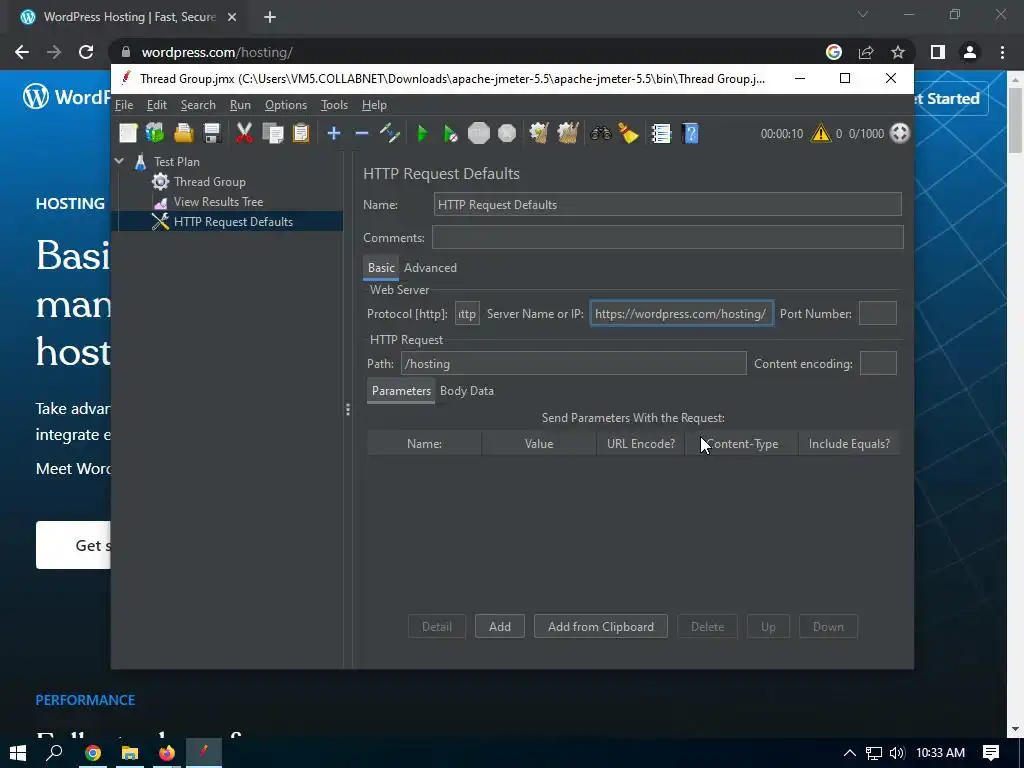The height and width of the screenshot is (768, 1024).
Task: Collapse the Test Plan tree node
Action: point(120,161)
